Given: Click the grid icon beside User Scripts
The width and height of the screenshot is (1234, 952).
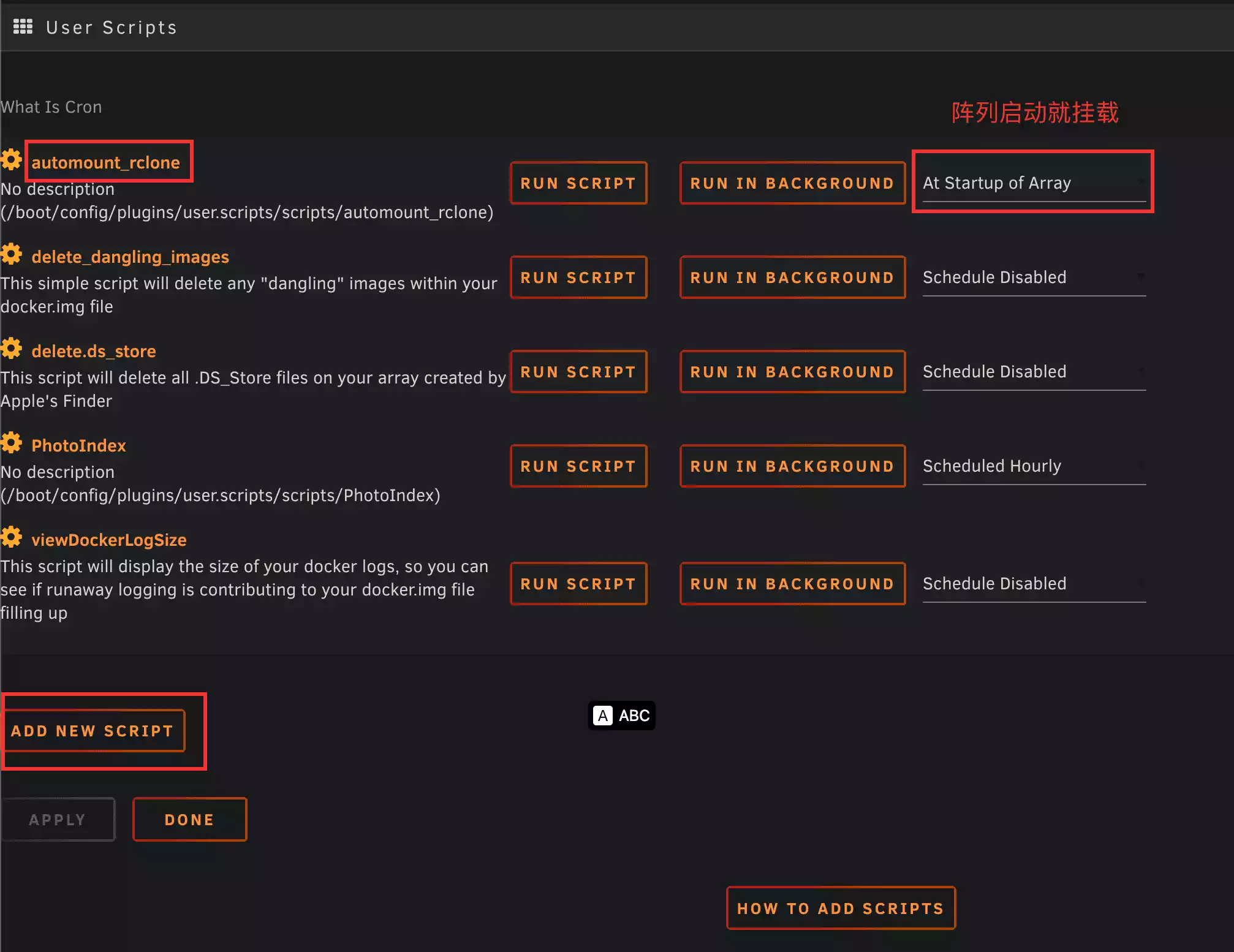Looking at the screenshot, I should (x=23, y=26).
